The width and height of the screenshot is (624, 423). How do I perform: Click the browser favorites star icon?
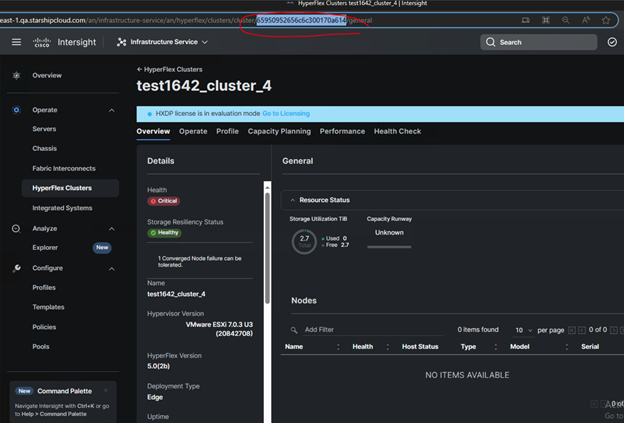click(x=606, y=20)
